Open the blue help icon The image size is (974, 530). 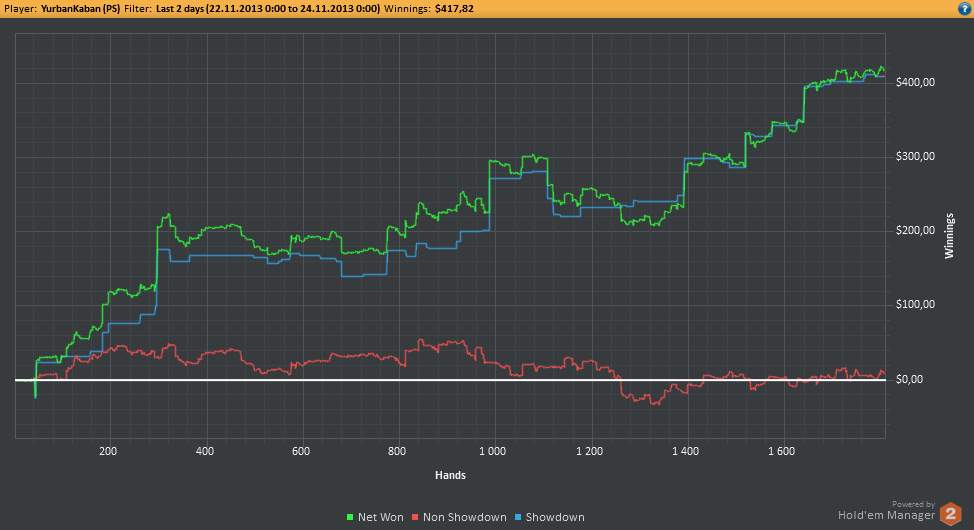point(965,9)
